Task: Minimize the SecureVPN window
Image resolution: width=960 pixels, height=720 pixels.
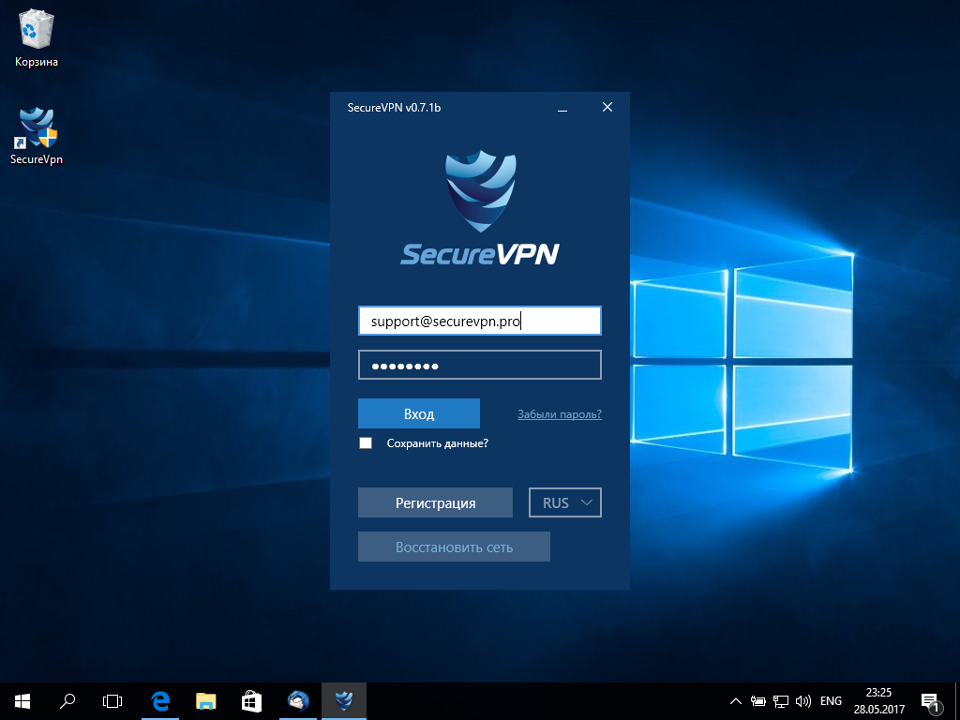Action: point(563,108)
